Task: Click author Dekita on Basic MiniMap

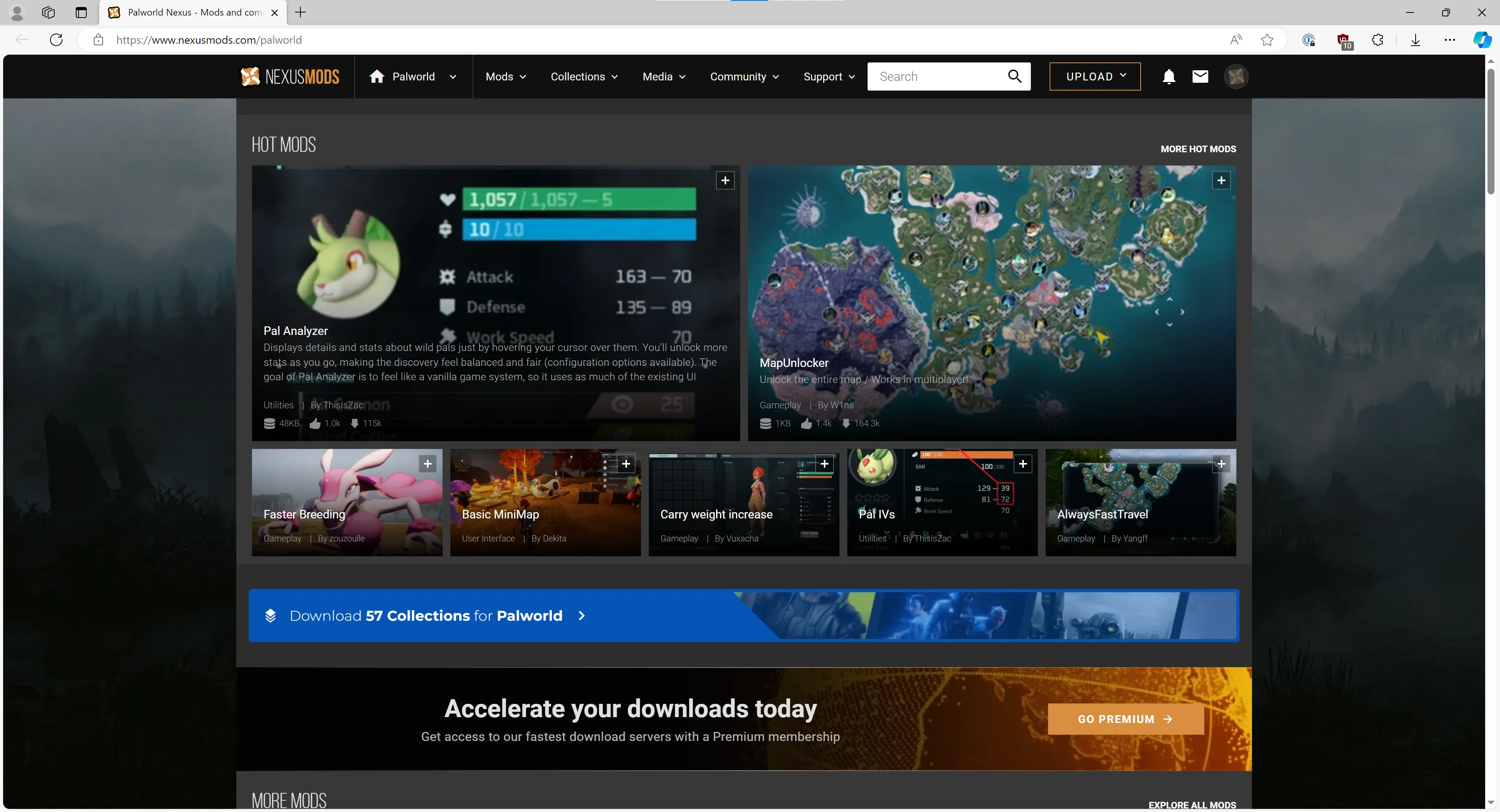Action: click(554, 538)
